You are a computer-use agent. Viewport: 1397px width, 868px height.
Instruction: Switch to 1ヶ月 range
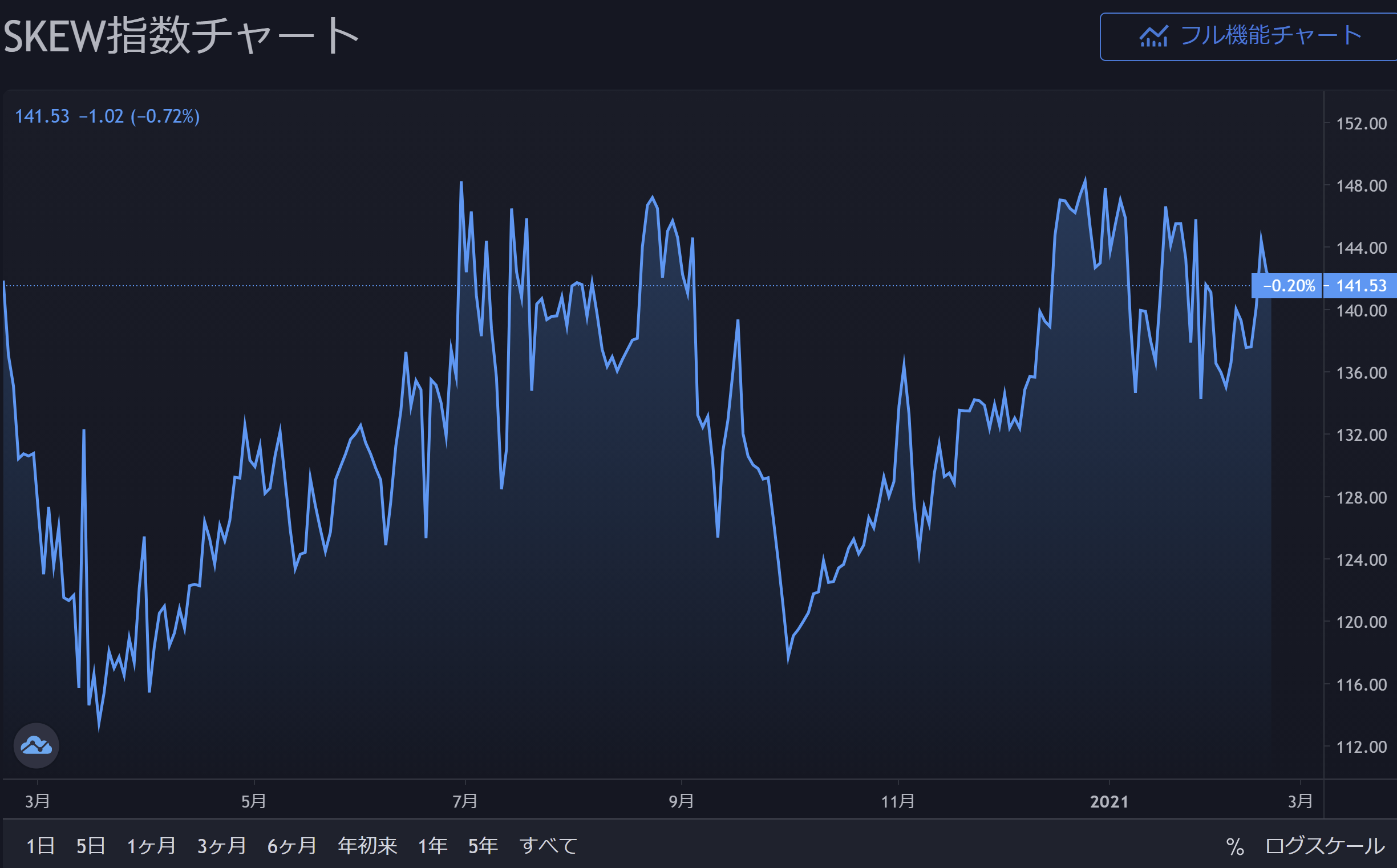151,846
